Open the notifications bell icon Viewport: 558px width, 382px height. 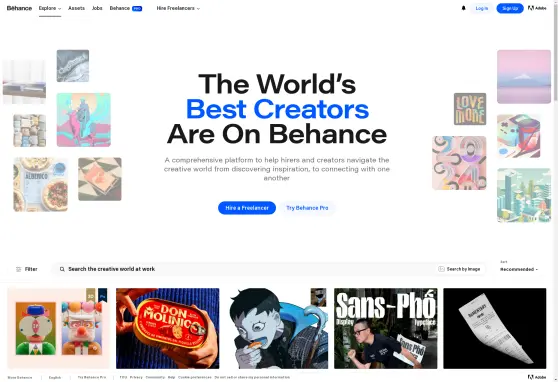click(x=463, y=8)
